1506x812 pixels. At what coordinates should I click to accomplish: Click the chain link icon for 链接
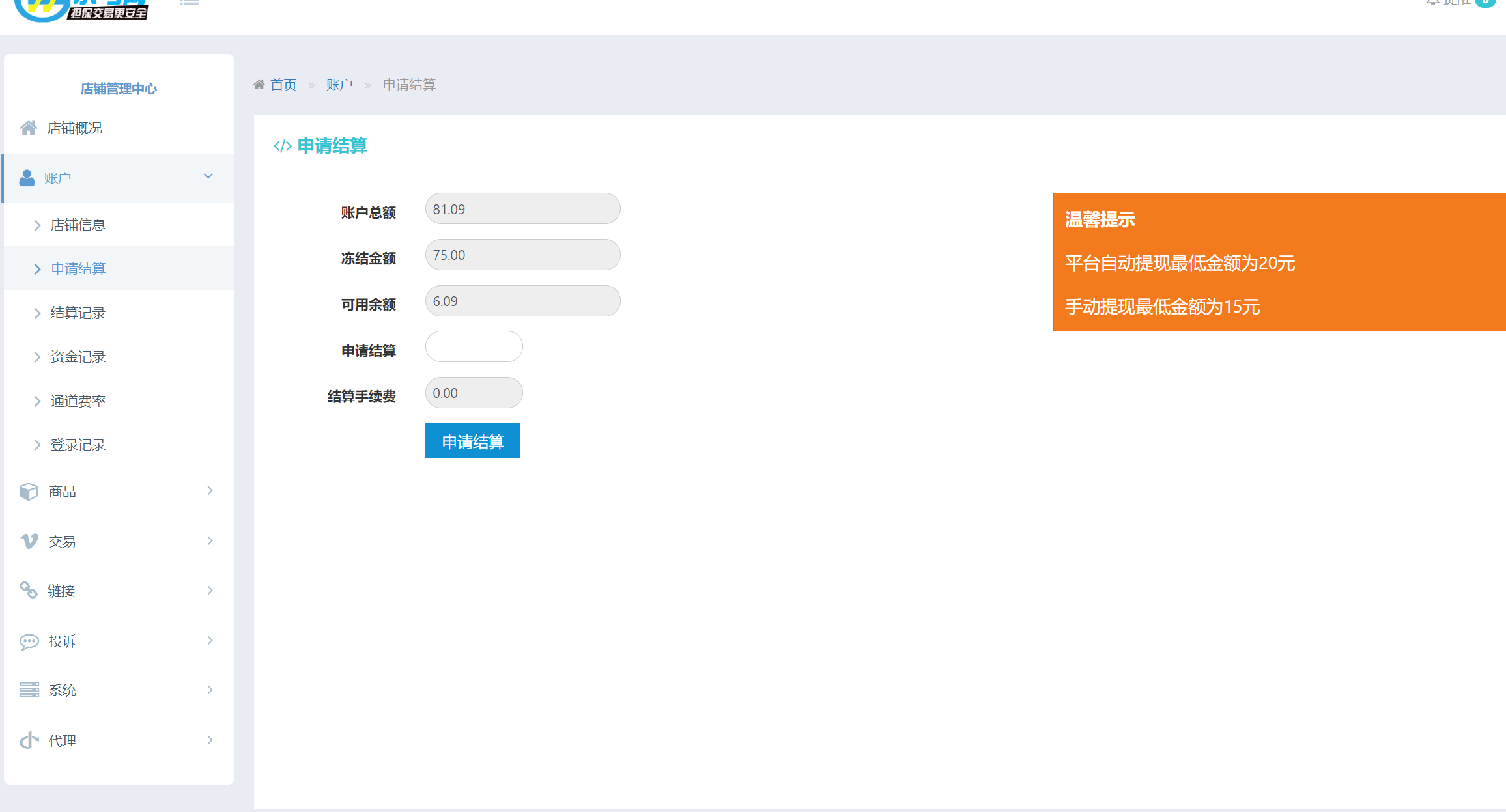click(29, 591)
